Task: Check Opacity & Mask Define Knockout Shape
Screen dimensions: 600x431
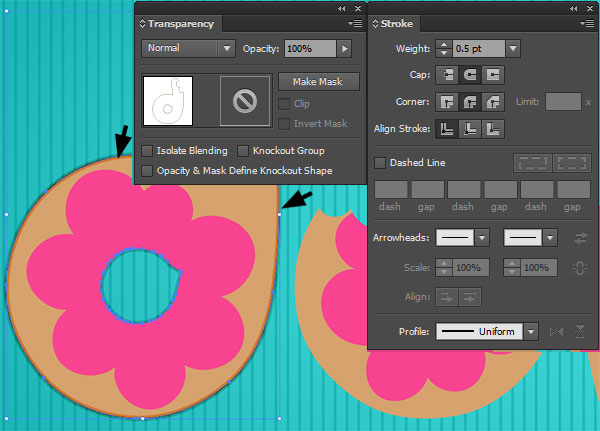Action: point(147,171)
